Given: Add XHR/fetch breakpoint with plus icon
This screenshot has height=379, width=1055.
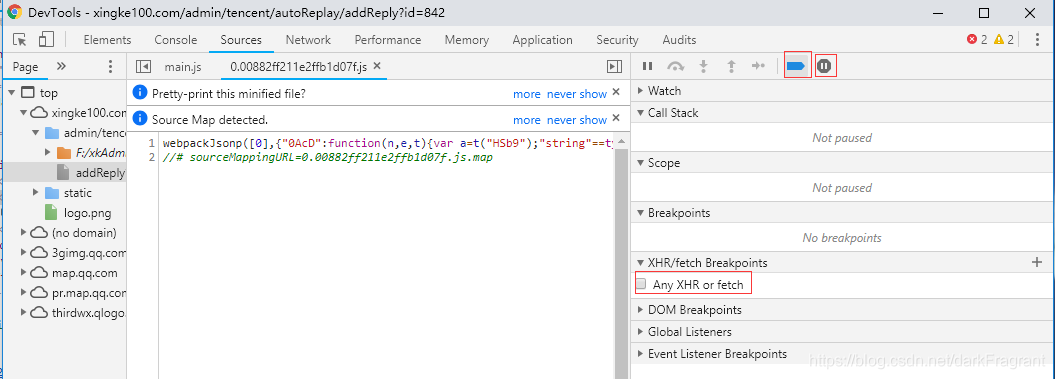Looking at the screenshot, I should tap(1037, 263).
